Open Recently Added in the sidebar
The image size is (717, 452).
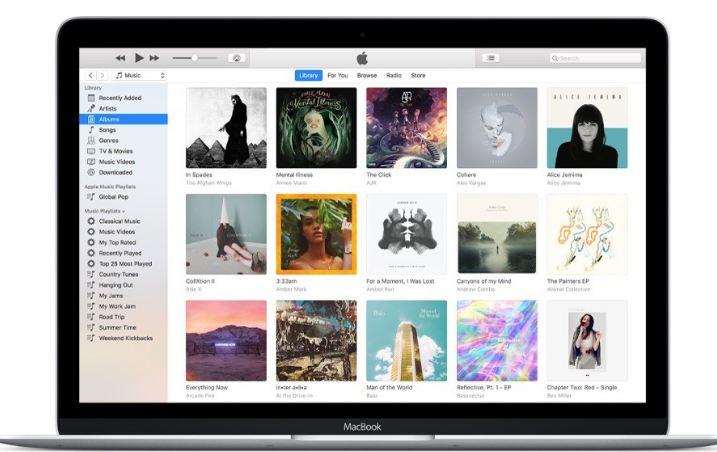pos(123,98)
